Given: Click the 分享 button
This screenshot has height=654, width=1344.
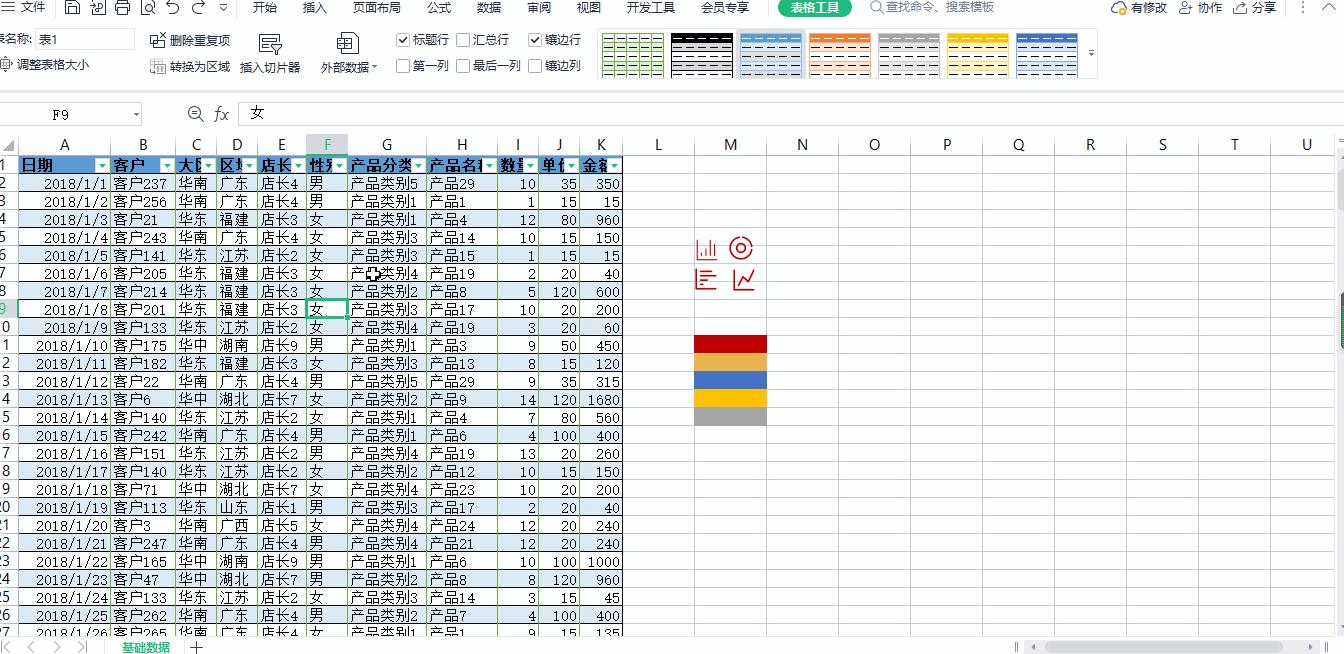Looking at the screenshot, I should [x=1261, y=9].
